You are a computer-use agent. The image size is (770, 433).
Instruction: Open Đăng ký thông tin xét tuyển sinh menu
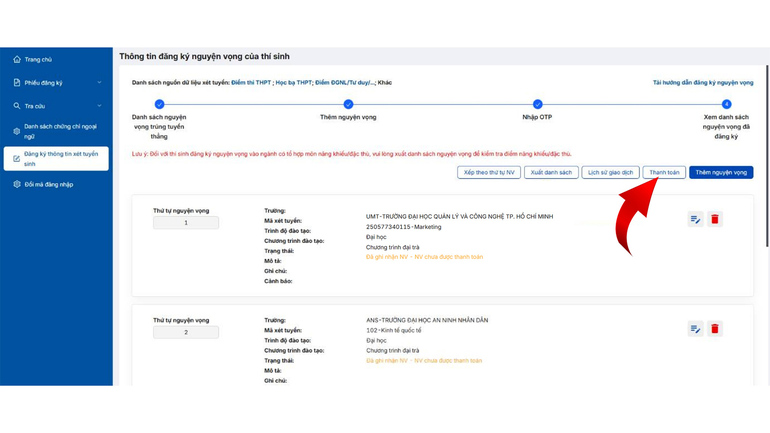click(x=61, y=159)
